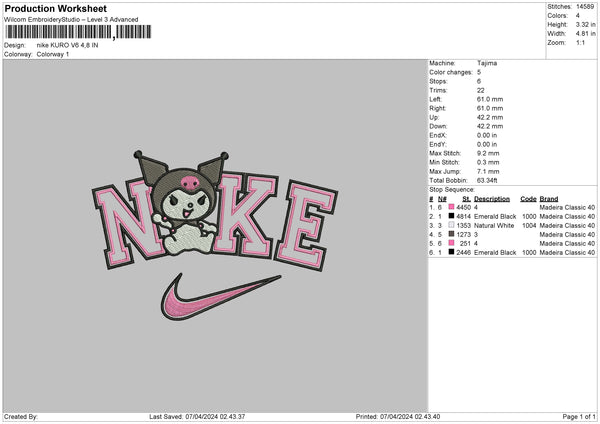Click the Total Bobbin value 63.34ft
This screenshot has height=424, width=600.
point(487,180)
